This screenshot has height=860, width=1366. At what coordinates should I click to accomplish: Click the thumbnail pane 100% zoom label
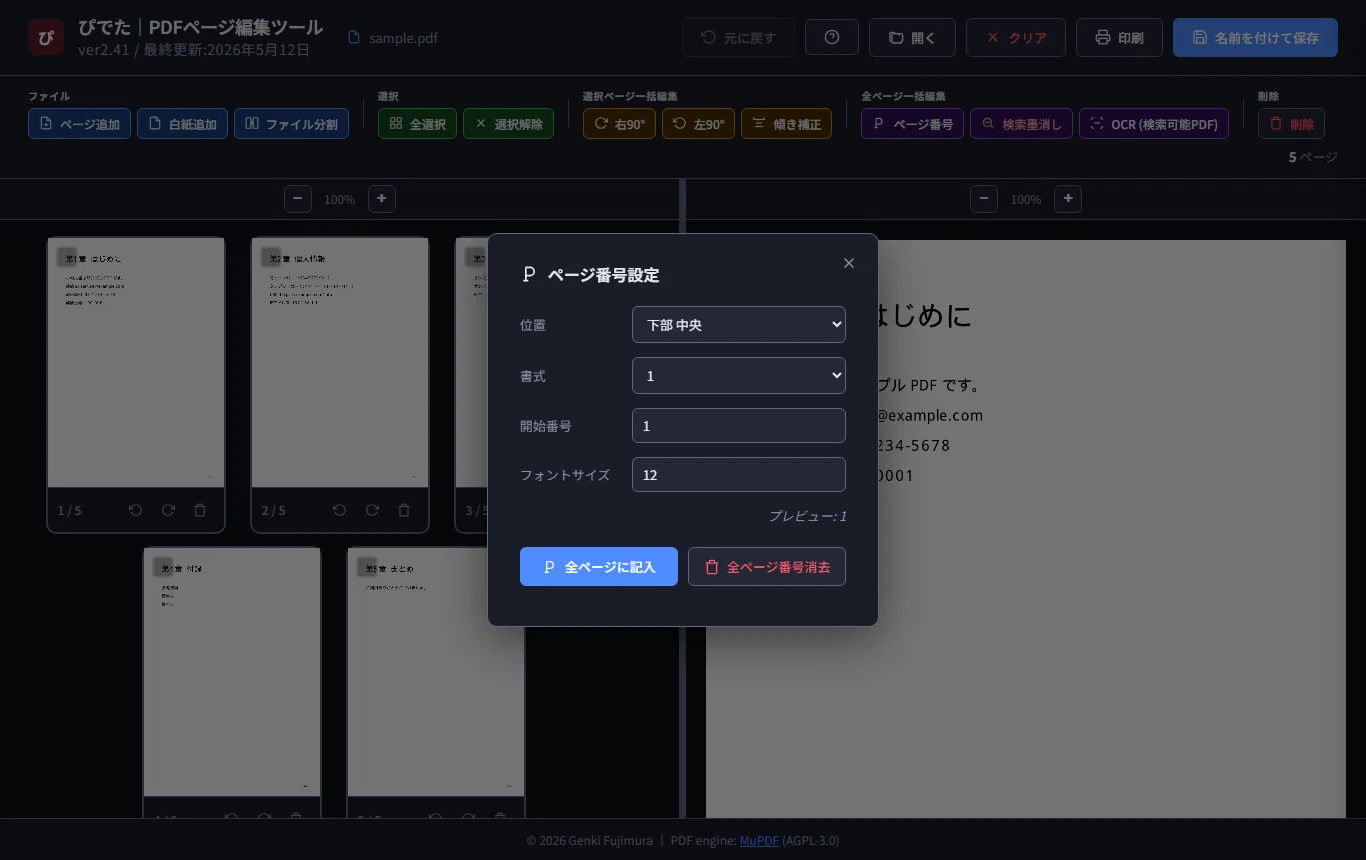click(x=339, y=200)
